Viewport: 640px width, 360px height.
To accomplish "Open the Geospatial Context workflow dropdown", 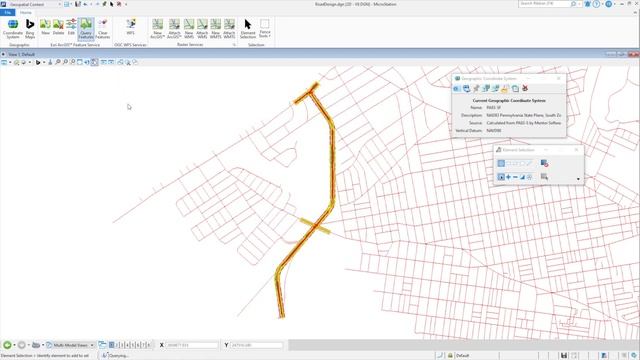I will pos(34,4).
